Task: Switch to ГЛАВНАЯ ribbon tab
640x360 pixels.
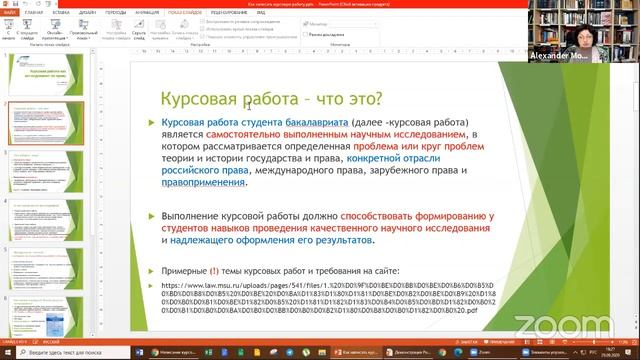Action: tap(33, 13)
